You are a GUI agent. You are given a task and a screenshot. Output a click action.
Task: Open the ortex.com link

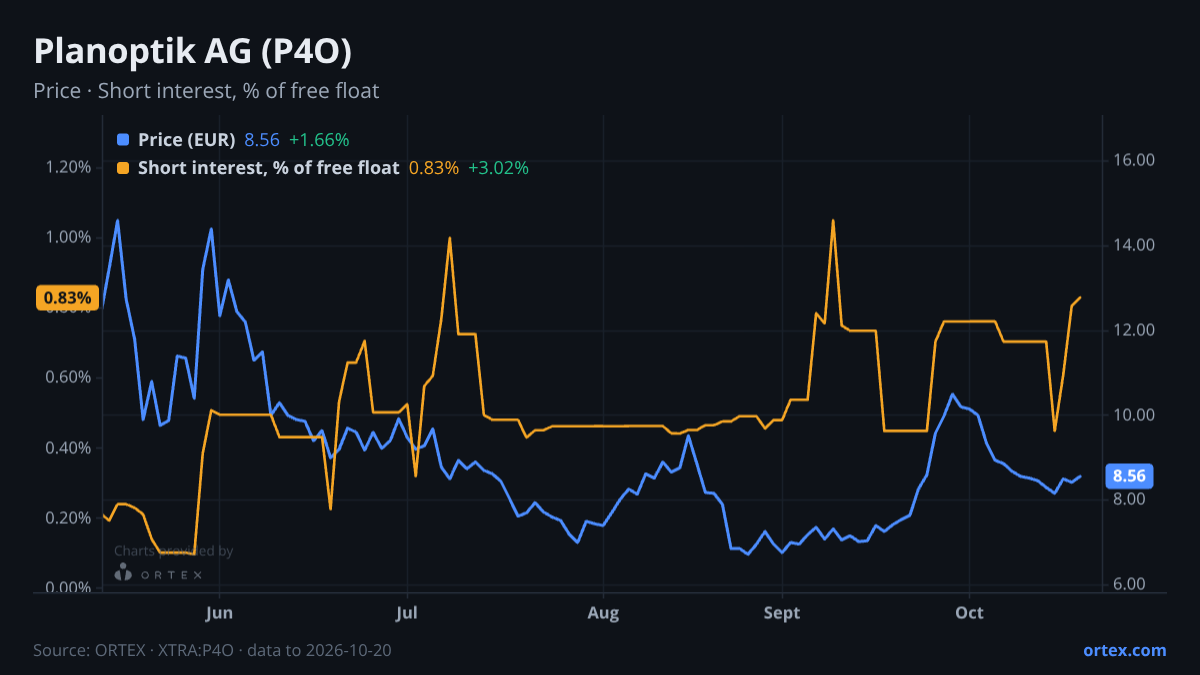pos(1124,650)
